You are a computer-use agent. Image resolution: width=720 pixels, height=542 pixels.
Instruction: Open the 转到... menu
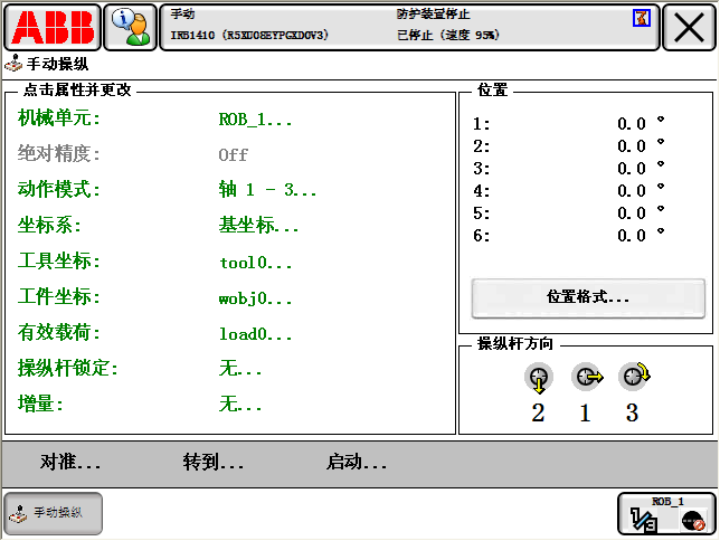pyautogui.click(x=213, y=462)
